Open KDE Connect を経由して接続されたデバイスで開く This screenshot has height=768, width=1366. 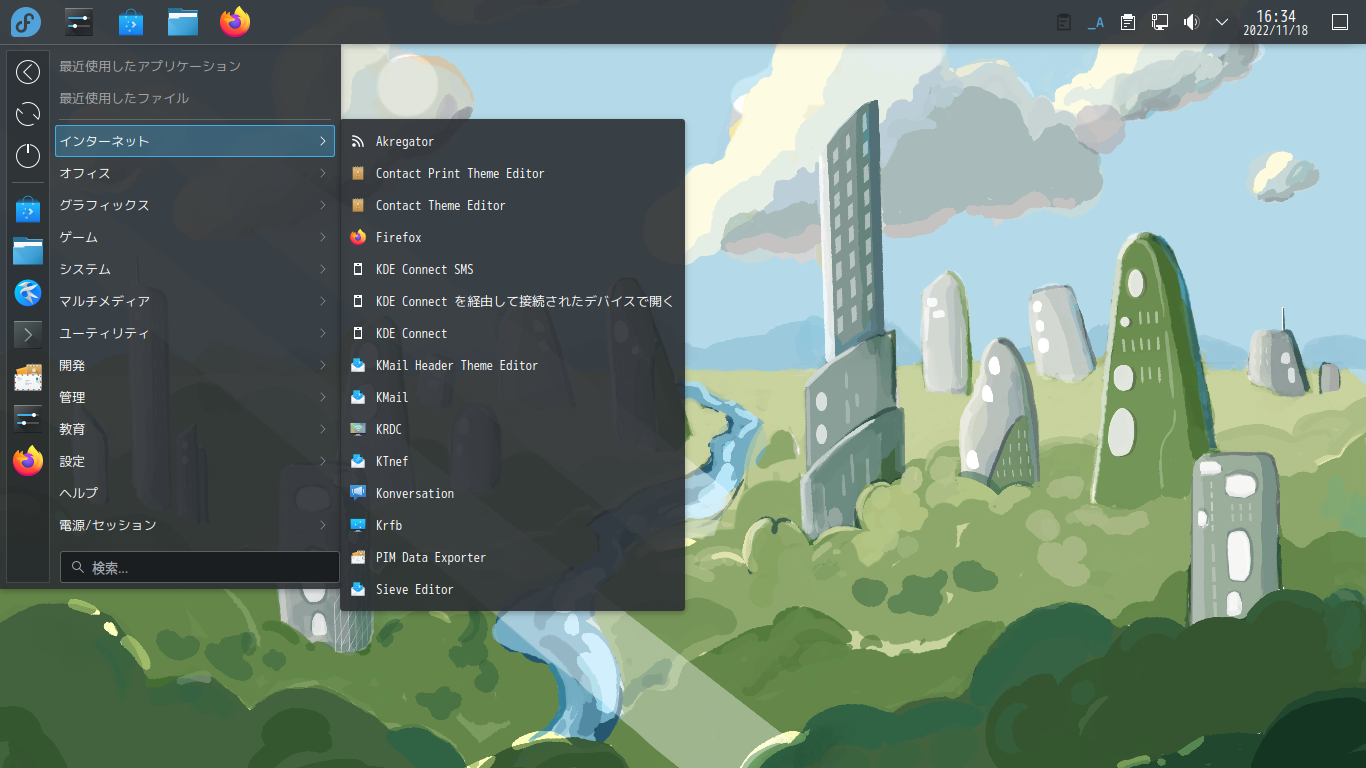click(512, 302)
